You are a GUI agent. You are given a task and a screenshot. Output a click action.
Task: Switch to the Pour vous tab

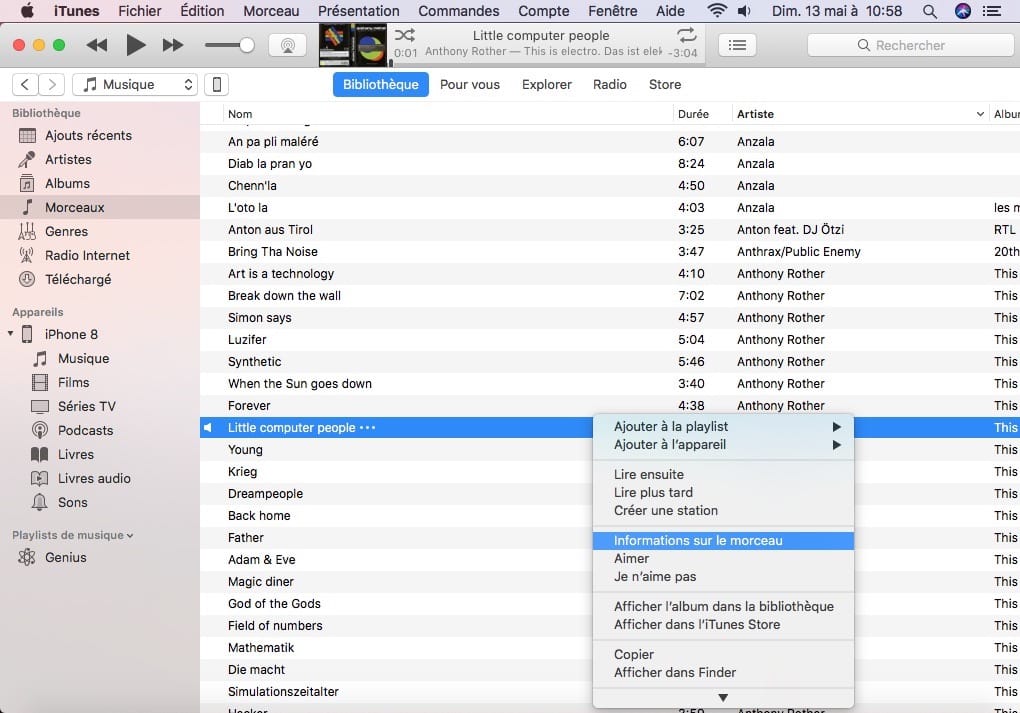(470, 85)
